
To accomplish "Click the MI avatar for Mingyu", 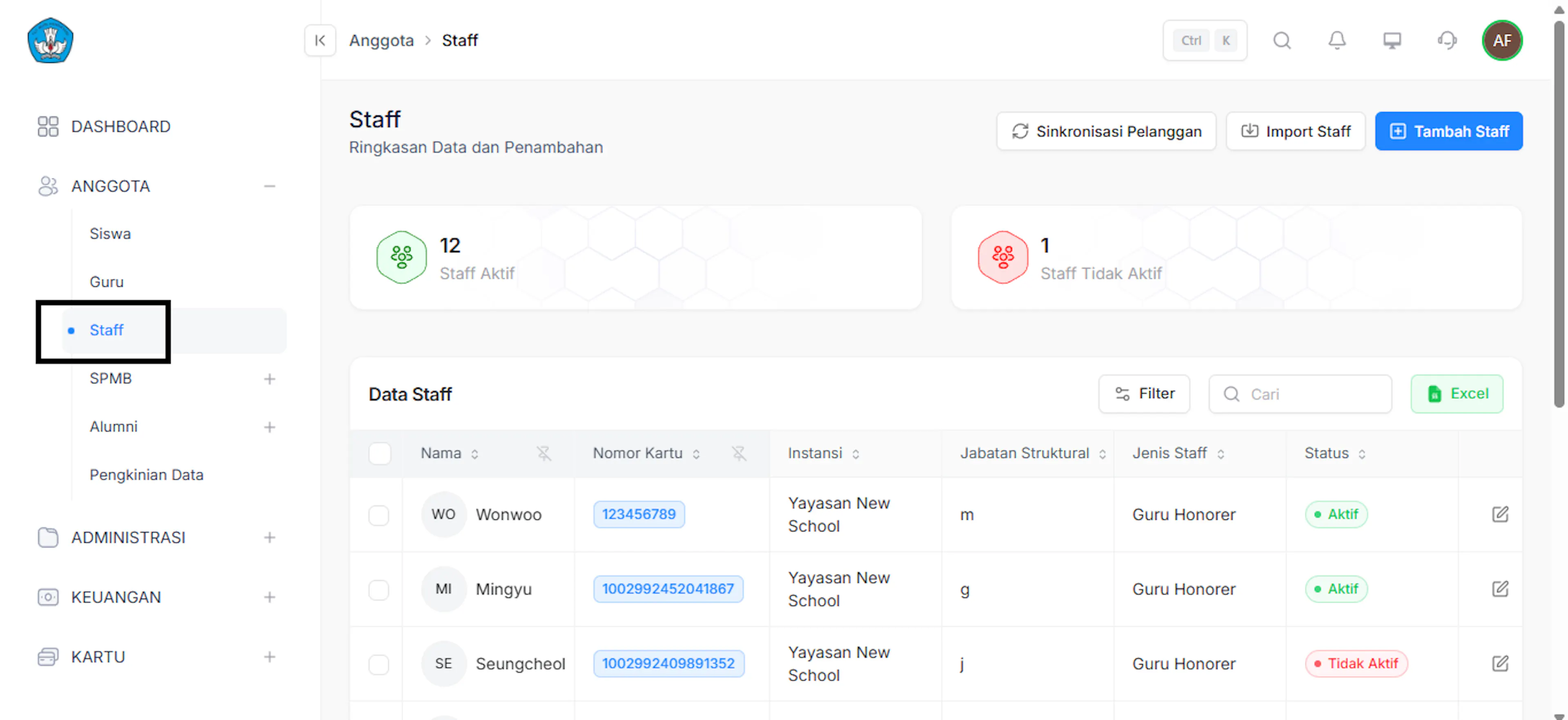I will [x=443, y=589].
